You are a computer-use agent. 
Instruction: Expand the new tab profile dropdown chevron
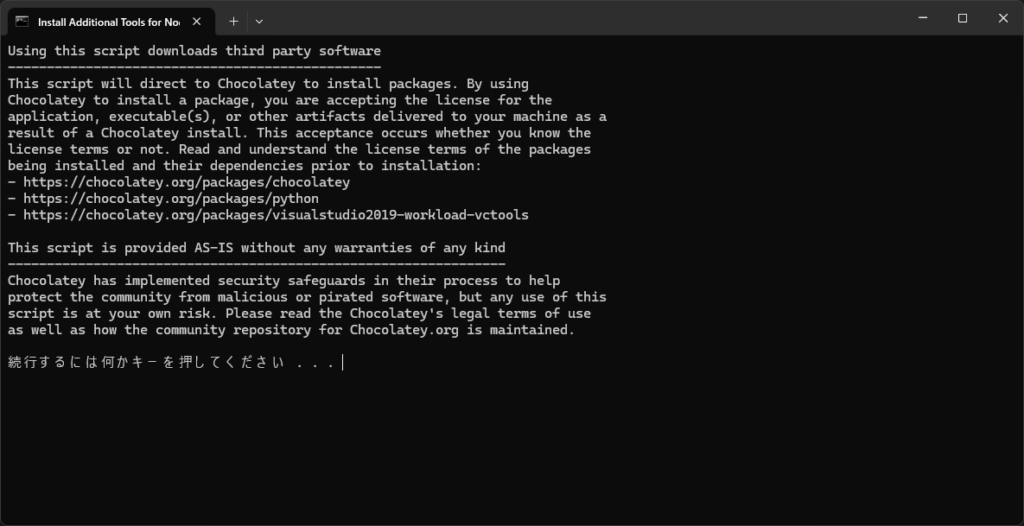[259, 22]
